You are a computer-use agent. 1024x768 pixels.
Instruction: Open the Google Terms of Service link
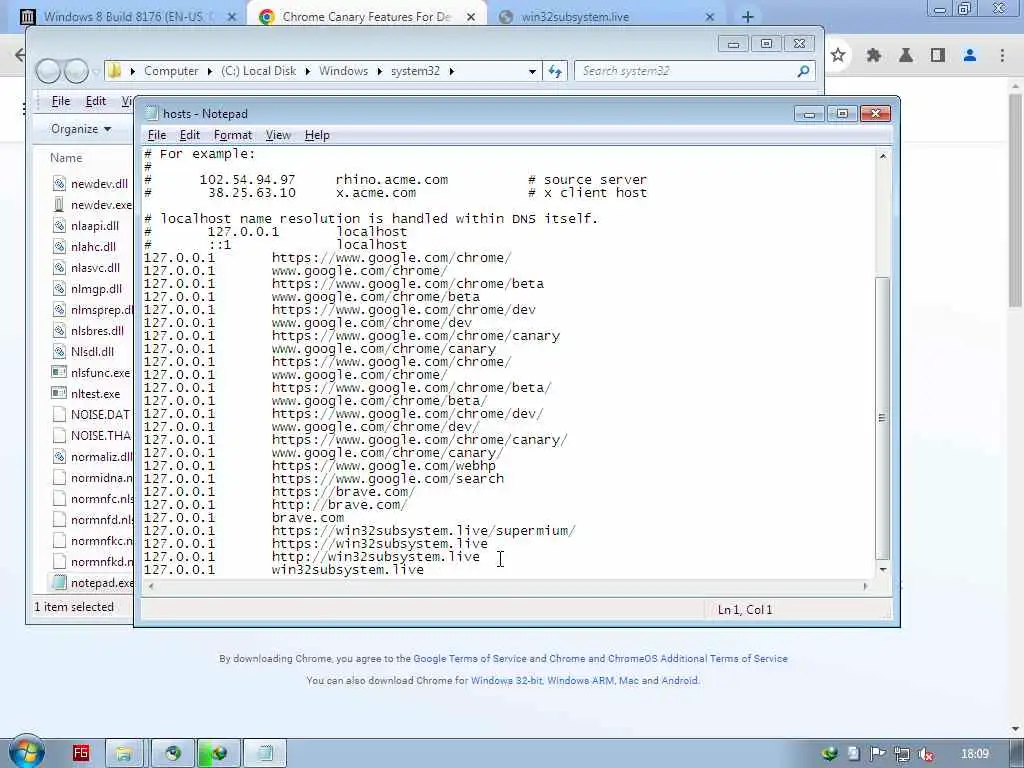coord(470,658)
